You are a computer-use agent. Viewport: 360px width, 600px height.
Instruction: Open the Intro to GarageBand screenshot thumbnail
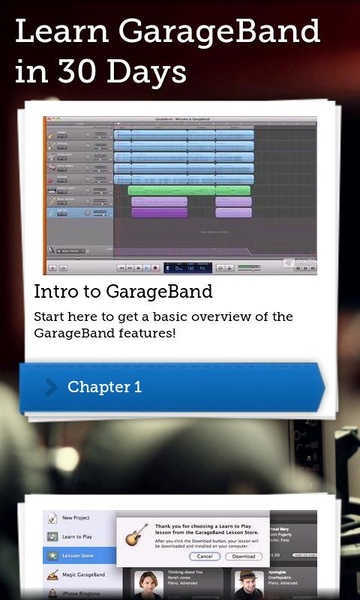[x=180, y=195]
